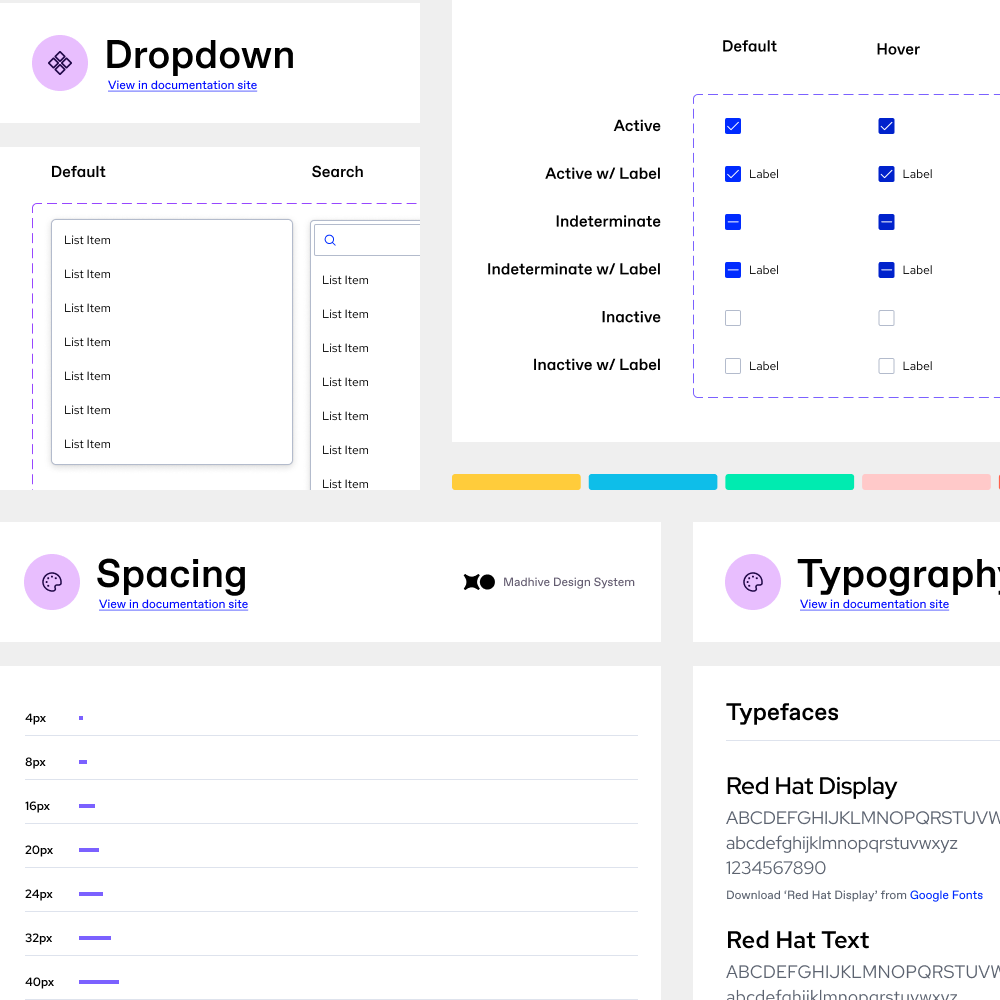
Task: Switch to the Search tab
Action: [337, 171]
